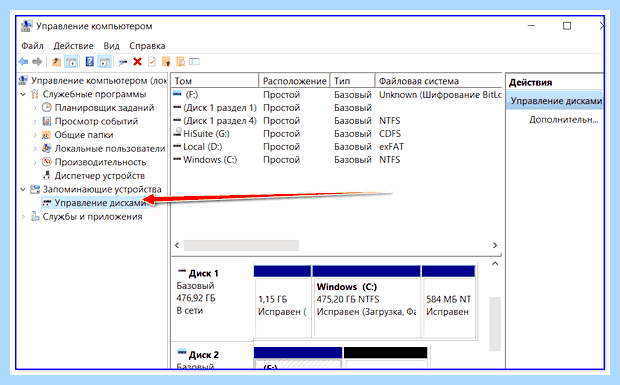Click the disk view vertical scrollbar thumb
Viewport: 620px width, 385px height.
[495, 323]
